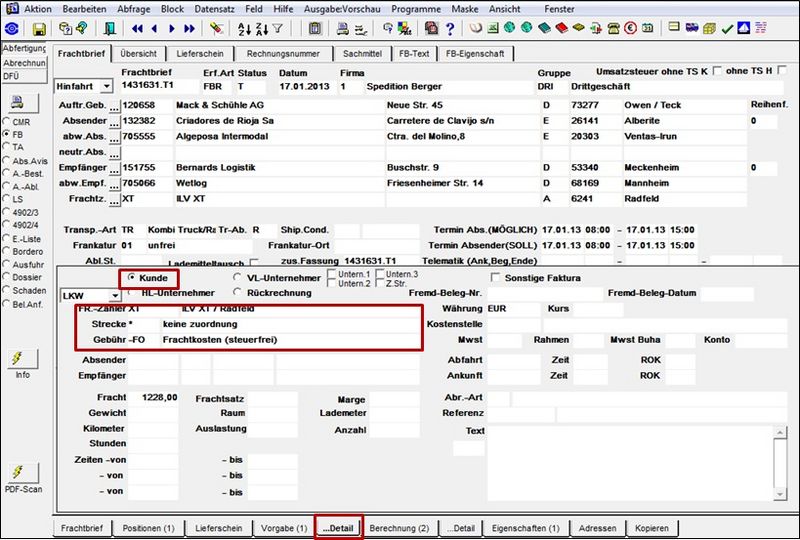This screenshot has height=540, width=800.
Task: Click the PDF-Scan lightning icon
Action: click(22, 473)
